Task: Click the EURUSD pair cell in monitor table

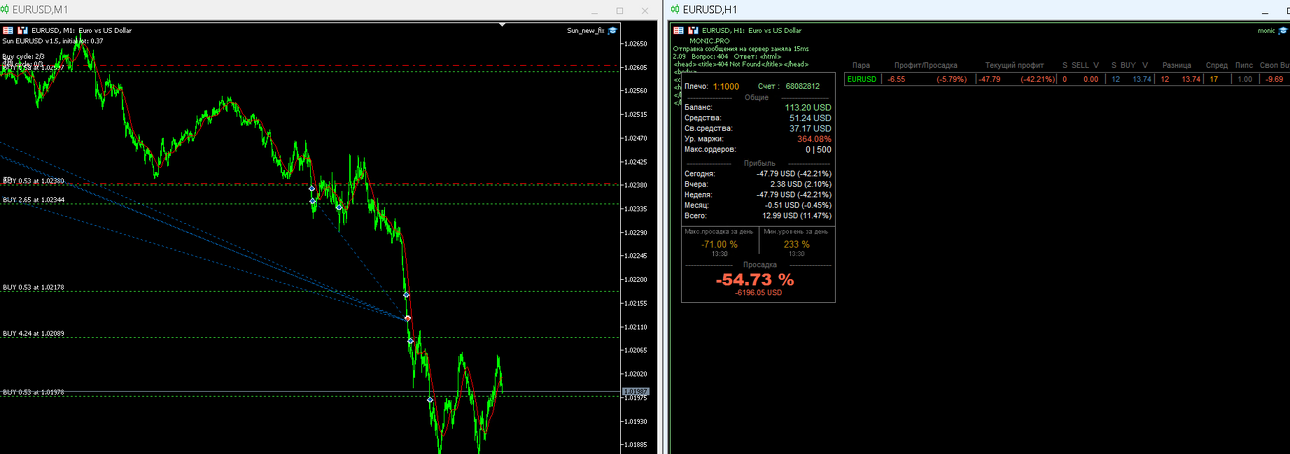Action: tap(861, 79)
